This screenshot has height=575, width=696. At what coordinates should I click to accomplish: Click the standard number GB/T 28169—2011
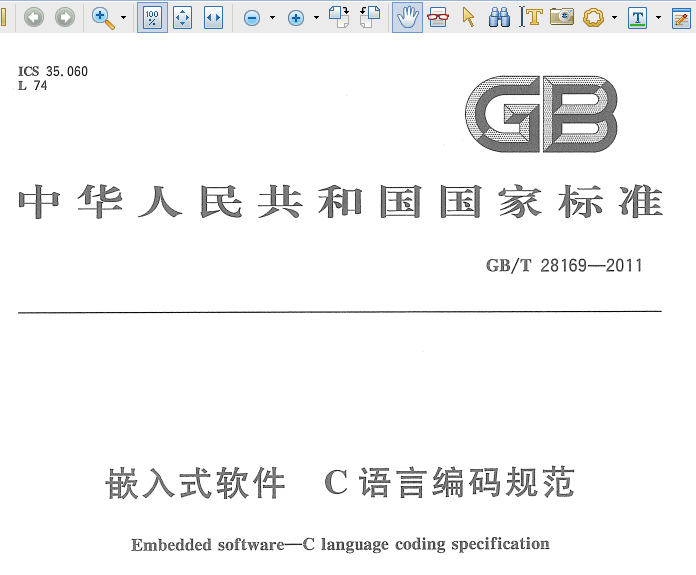point(564,266)
